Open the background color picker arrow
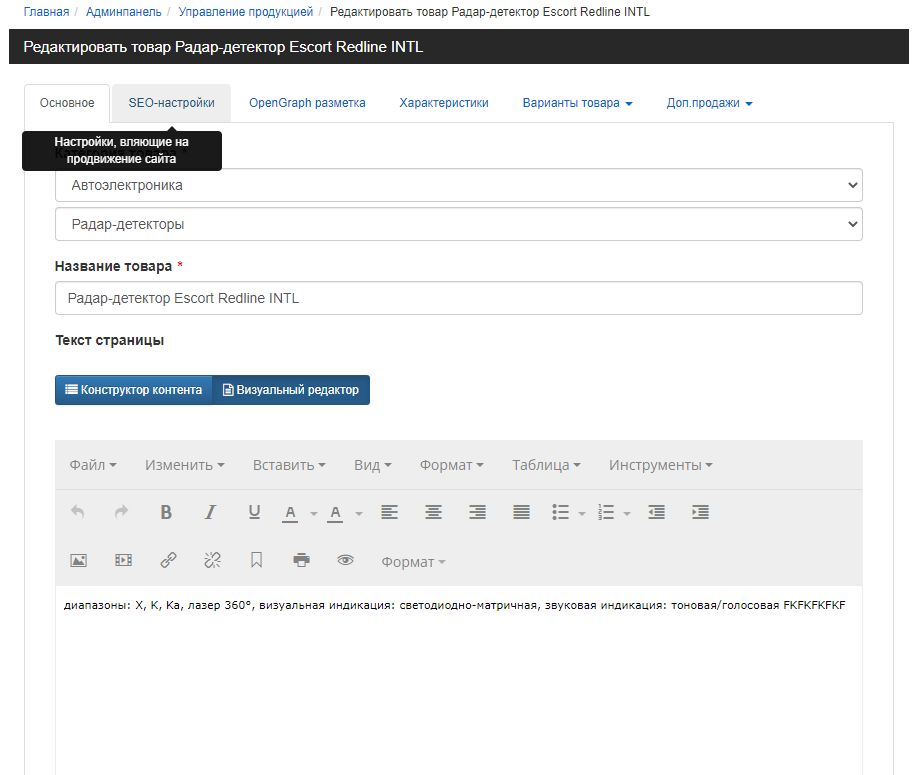The image size is (920, 775). pos(359,514)
